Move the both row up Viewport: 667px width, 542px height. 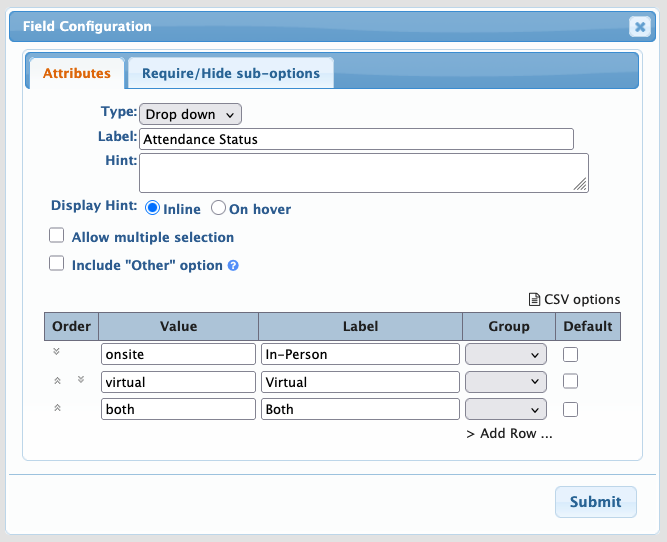pyautogui.click(x=57, y=408)
